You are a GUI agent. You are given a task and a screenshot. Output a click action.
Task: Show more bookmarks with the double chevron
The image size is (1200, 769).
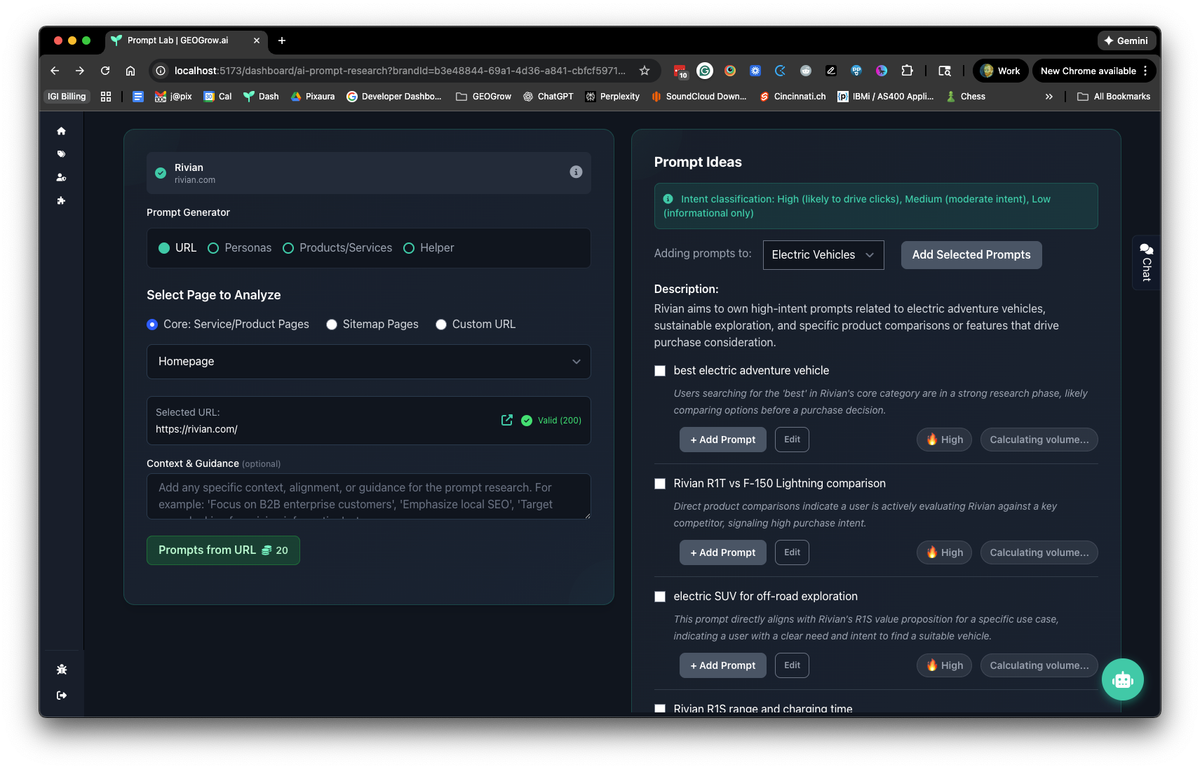pos(1049,97)
